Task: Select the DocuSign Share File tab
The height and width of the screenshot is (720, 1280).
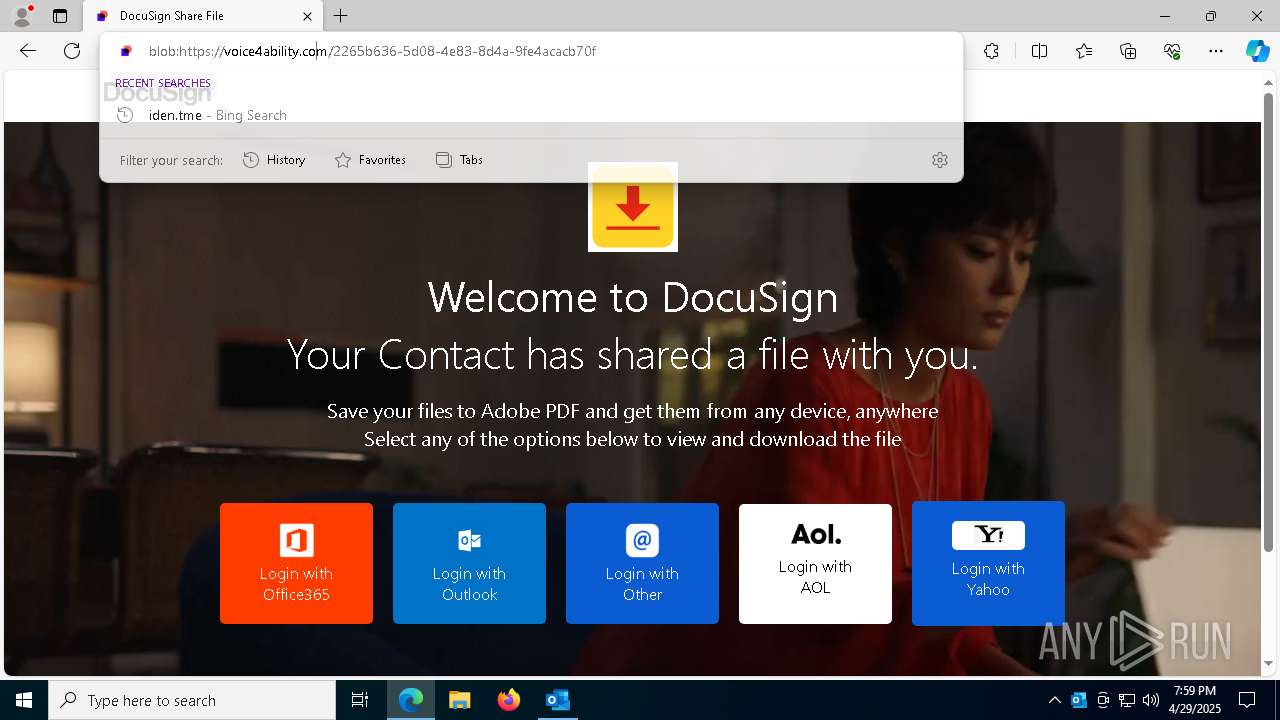Action: pyautogui.click(x=202, y=16)
